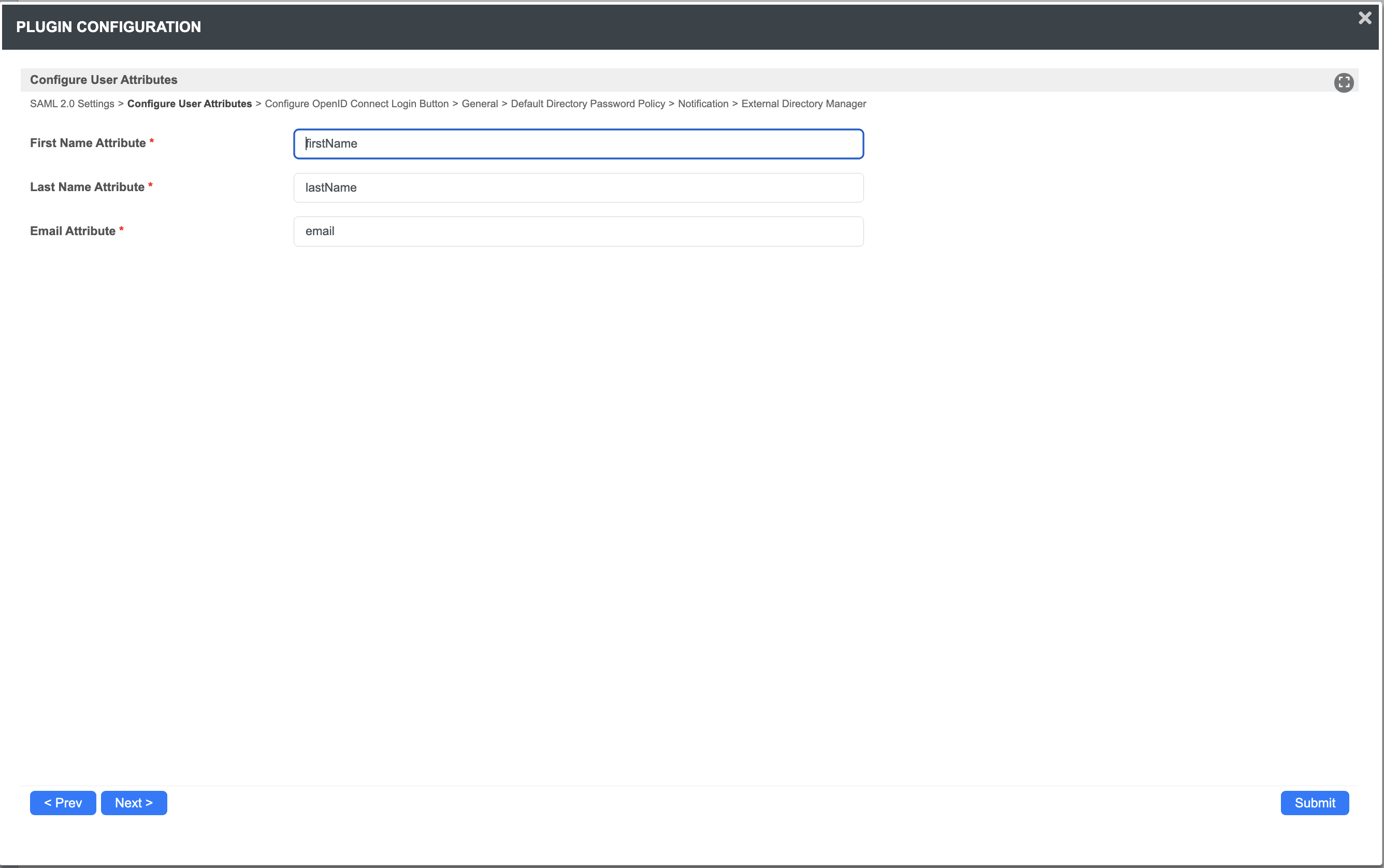This screenshot has height=868, width=1384.
Task: Open the External Directory Manager step
Action: 803,104
